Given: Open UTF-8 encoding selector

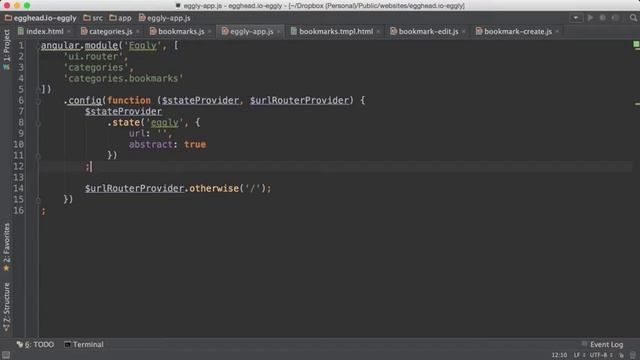Looking at the screenshot, I should [601, 355].
